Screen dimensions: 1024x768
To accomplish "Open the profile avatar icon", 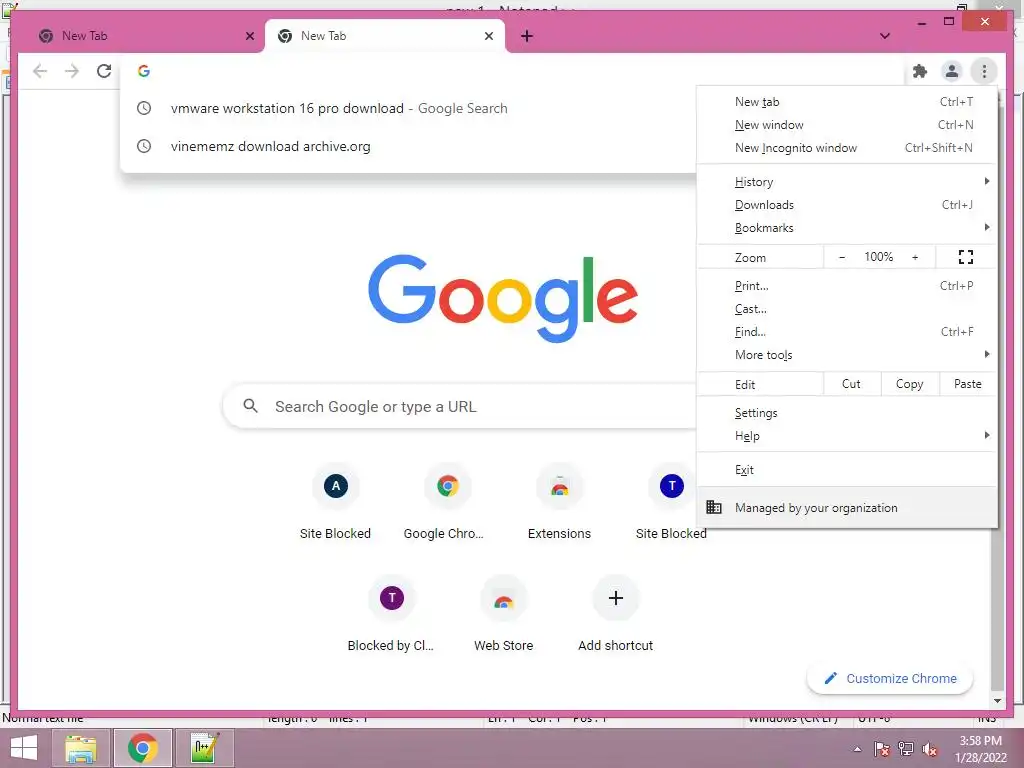I will point(952,71).
